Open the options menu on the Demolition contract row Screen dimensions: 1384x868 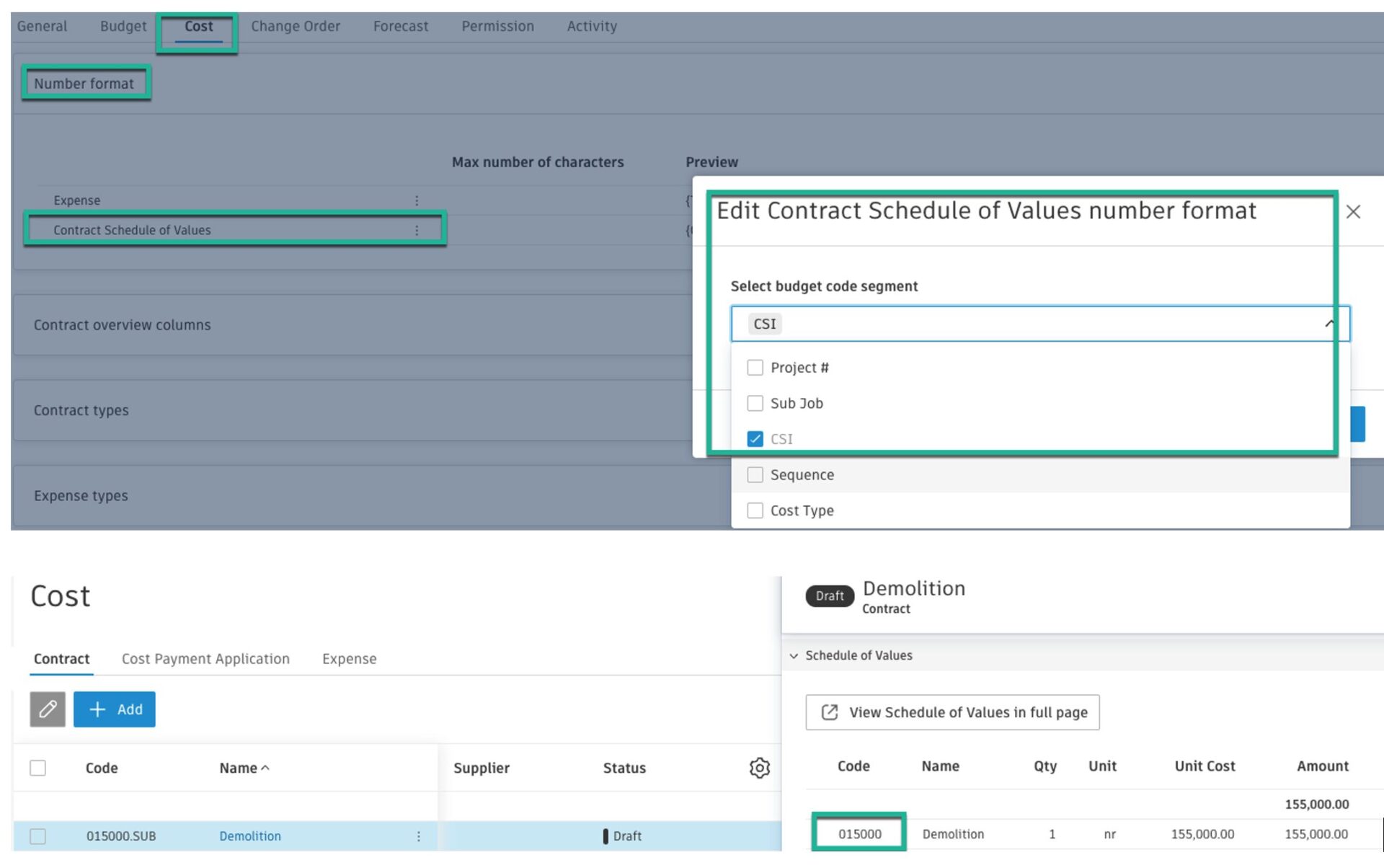pyautogui.click(x=418, y=836)
